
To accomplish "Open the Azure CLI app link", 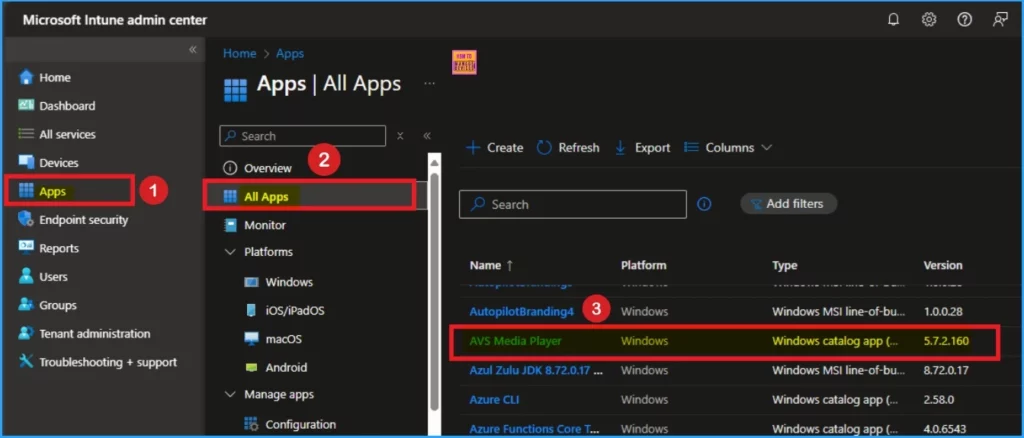I will [494, 399].
